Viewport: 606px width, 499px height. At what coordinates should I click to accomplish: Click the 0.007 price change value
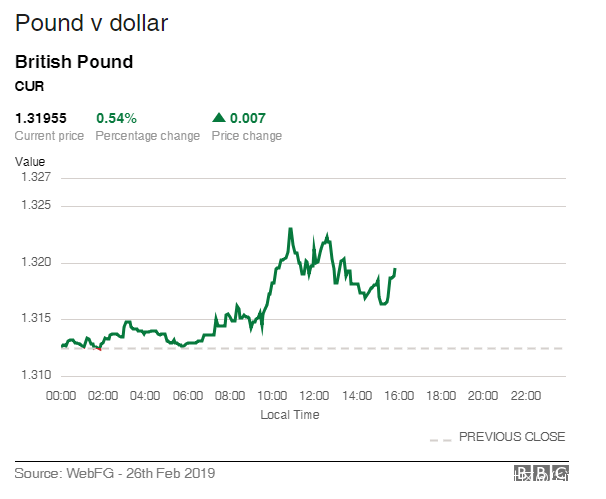coord(247,119)
